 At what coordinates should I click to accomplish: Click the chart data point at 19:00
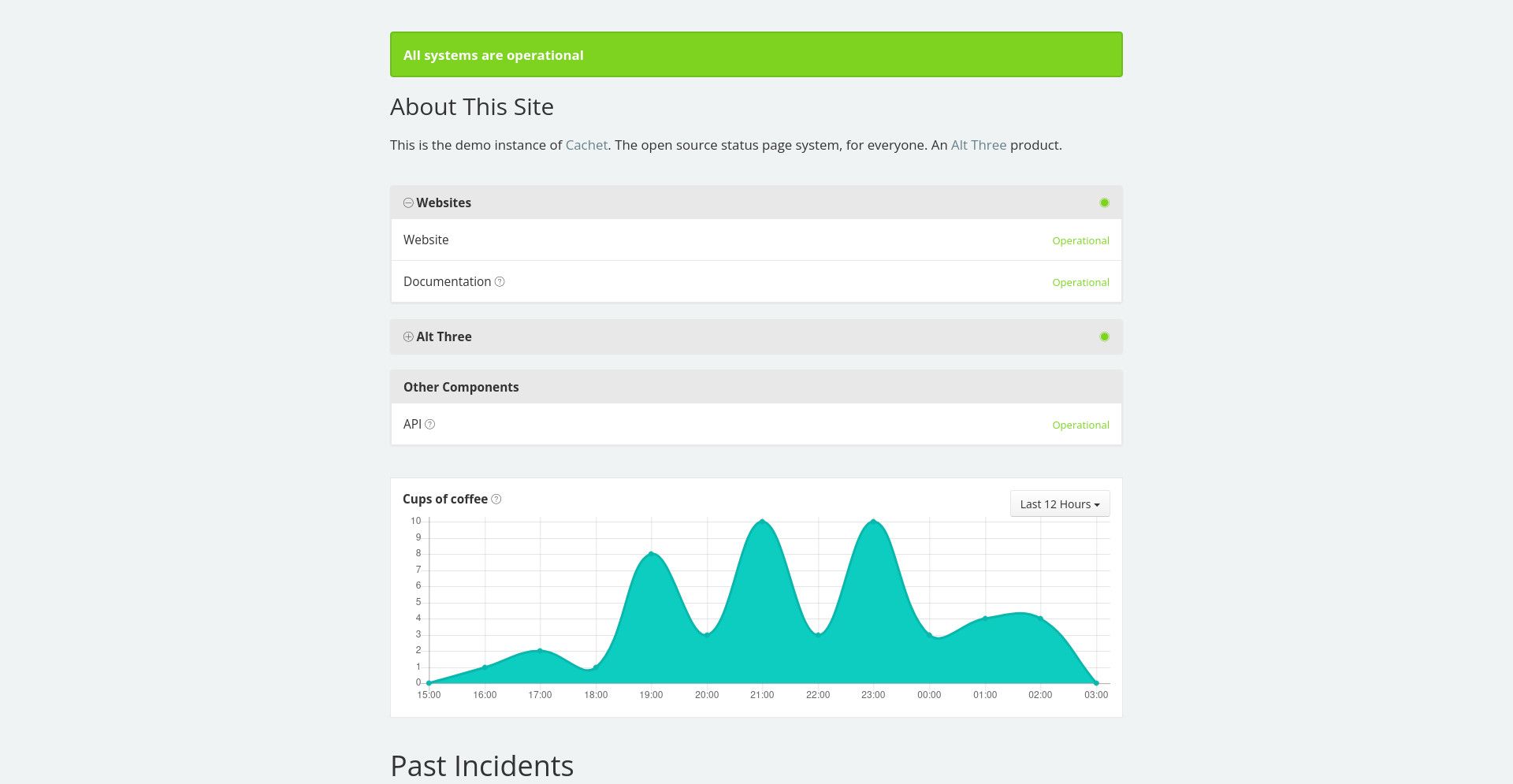pos(651,553)
